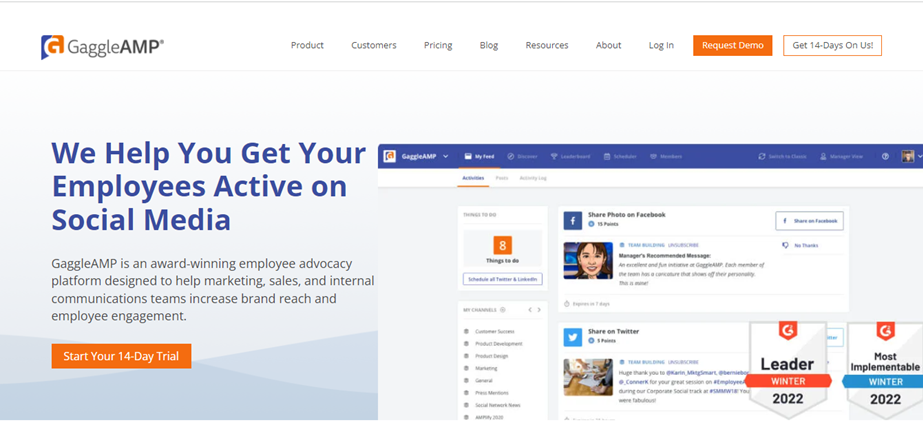This screenshot has width=923, height=446.
Task: Click the Request Demo button
Action: (x=732, y=46)
